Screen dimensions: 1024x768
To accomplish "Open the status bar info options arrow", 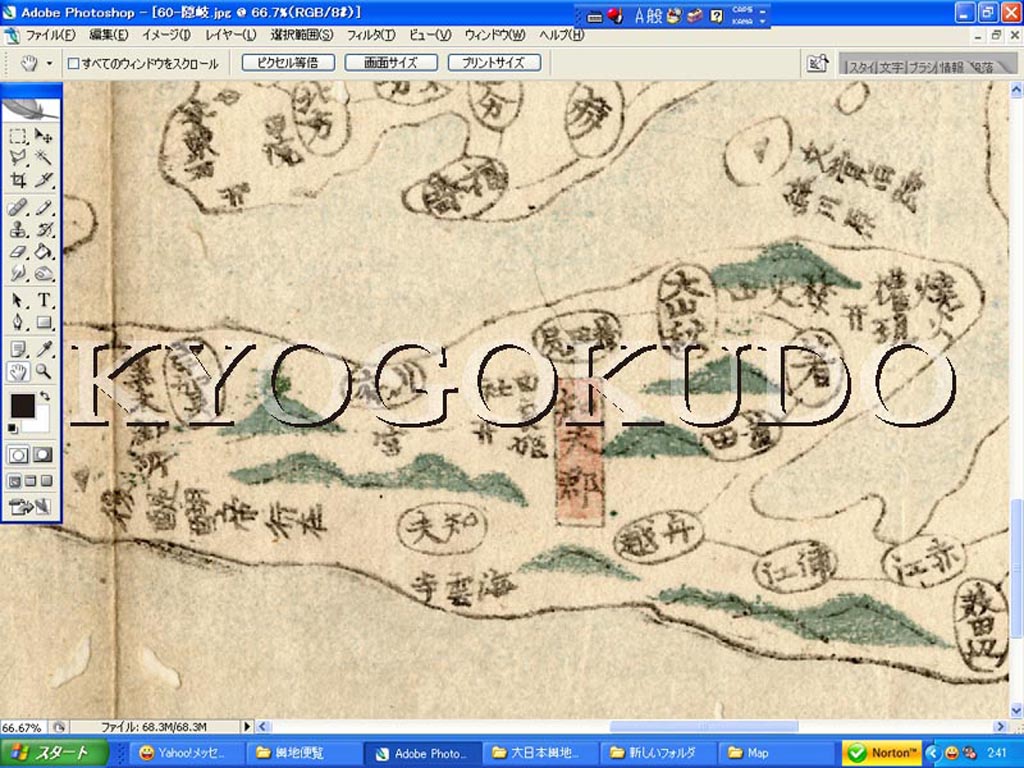I will [247, 726].
